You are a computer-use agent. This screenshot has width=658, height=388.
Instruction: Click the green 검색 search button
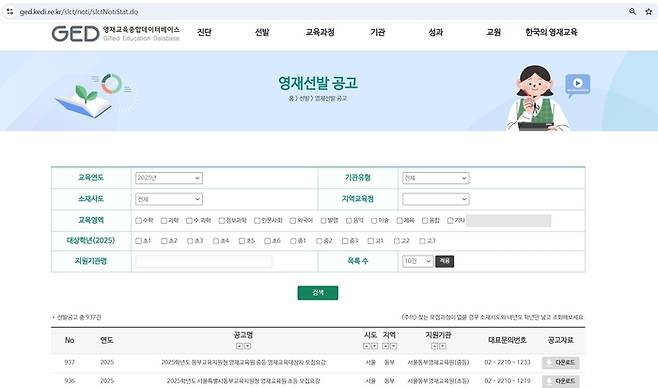tap(318, 293)
